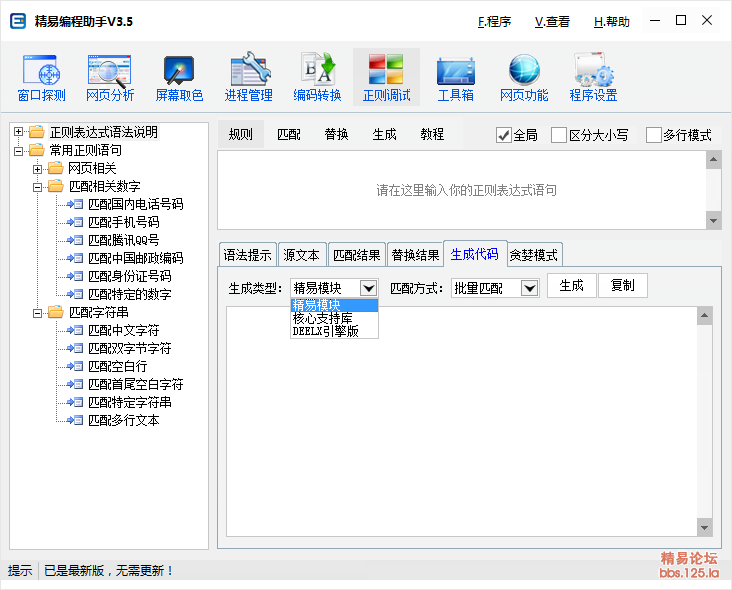Click the 正则表达式语法说明 folder icon

(x=37, y=132)
